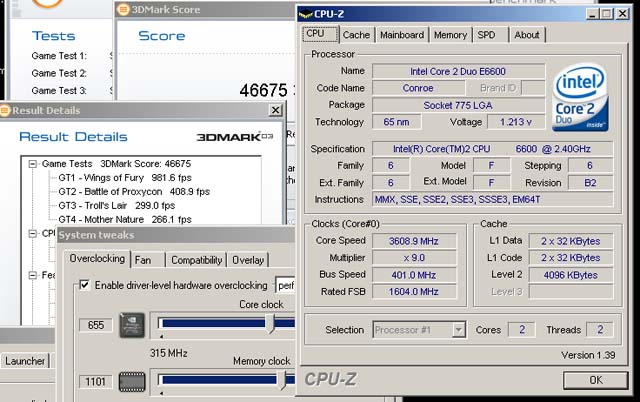Switch to the Cache tab in CPU-Z
The image size is (640, 402).
coord(356,35)
